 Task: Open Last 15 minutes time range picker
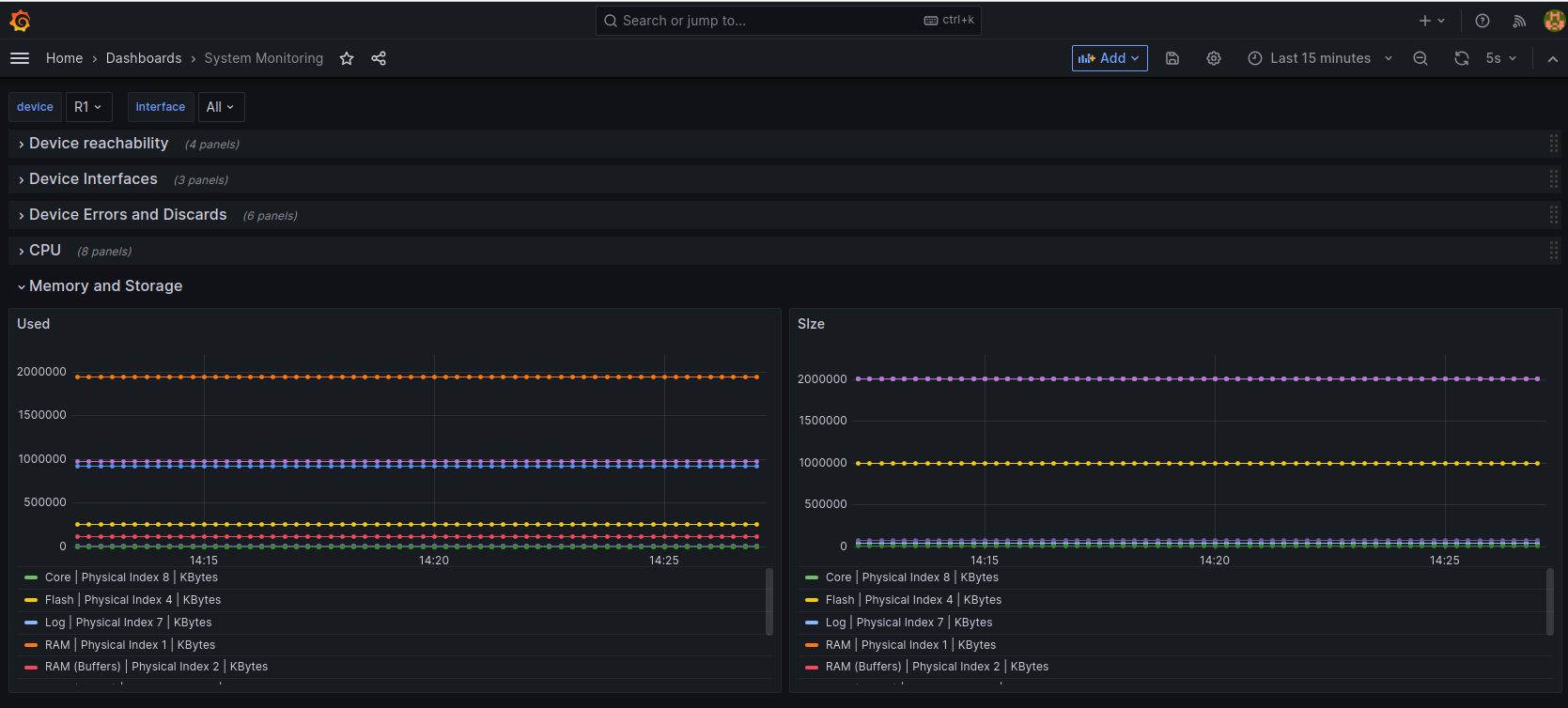1320,58
